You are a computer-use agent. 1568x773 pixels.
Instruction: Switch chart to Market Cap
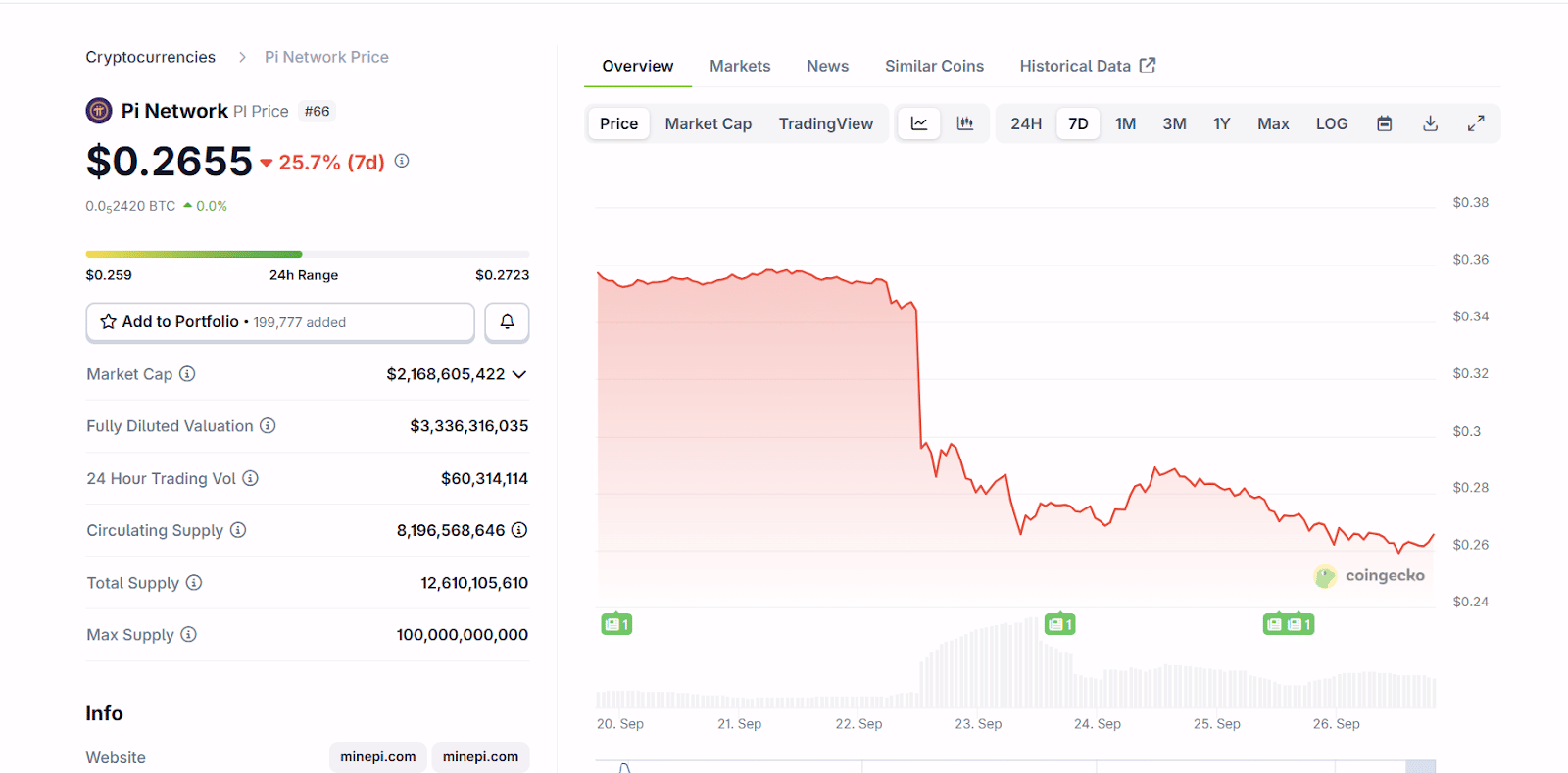(708, 123)
